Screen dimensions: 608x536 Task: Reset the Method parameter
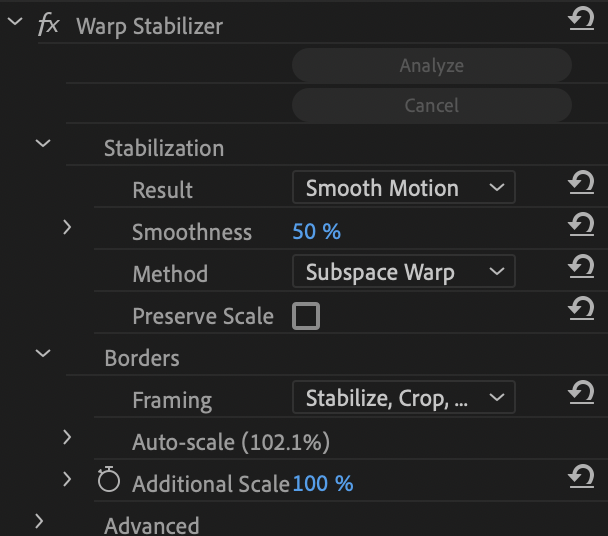tap(581, 267)
